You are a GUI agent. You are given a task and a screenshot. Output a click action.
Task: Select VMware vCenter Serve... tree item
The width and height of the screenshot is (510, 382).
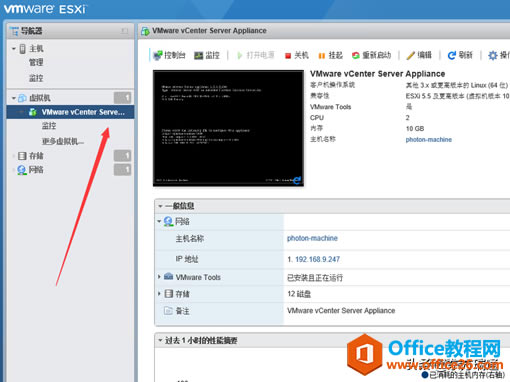[x=70, y=112]
